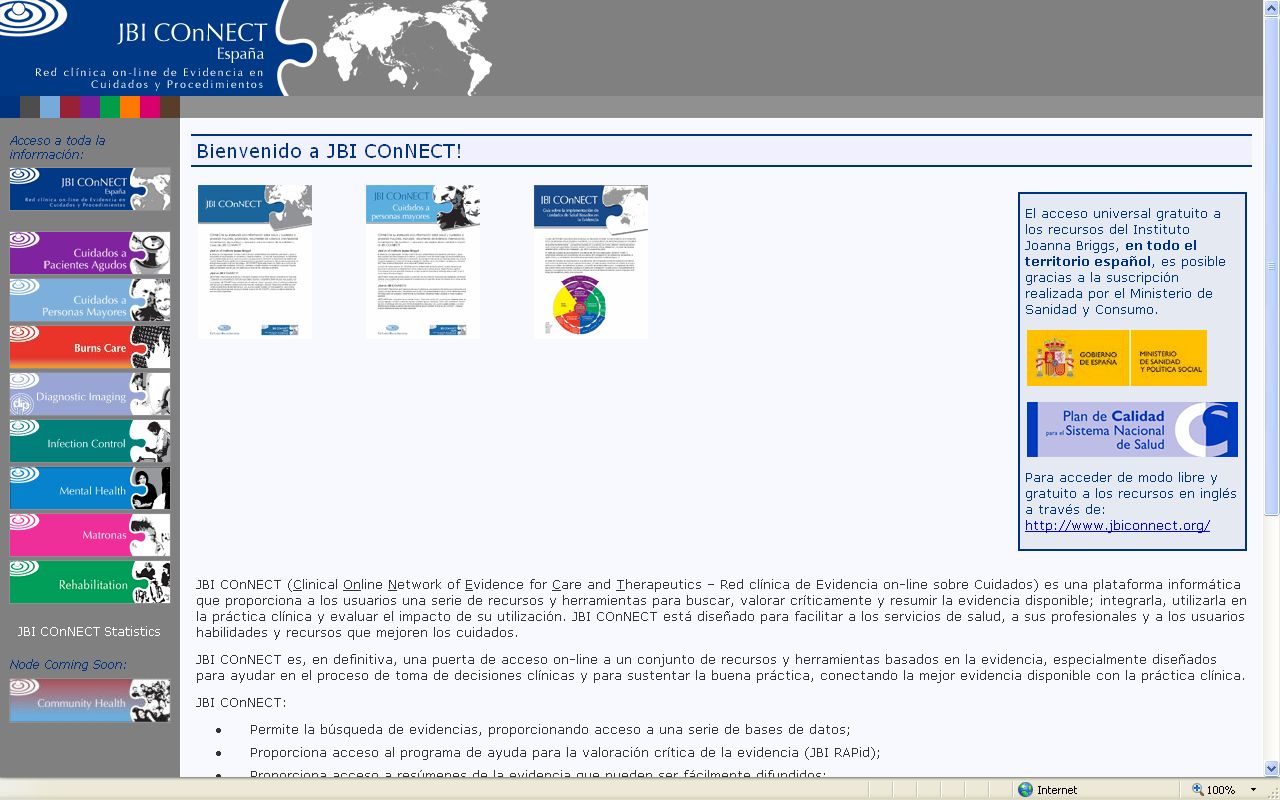The width and height of the screenshot is (1280, 800).
Task: Open the Rehabilitation node
Action: point(89,582)
